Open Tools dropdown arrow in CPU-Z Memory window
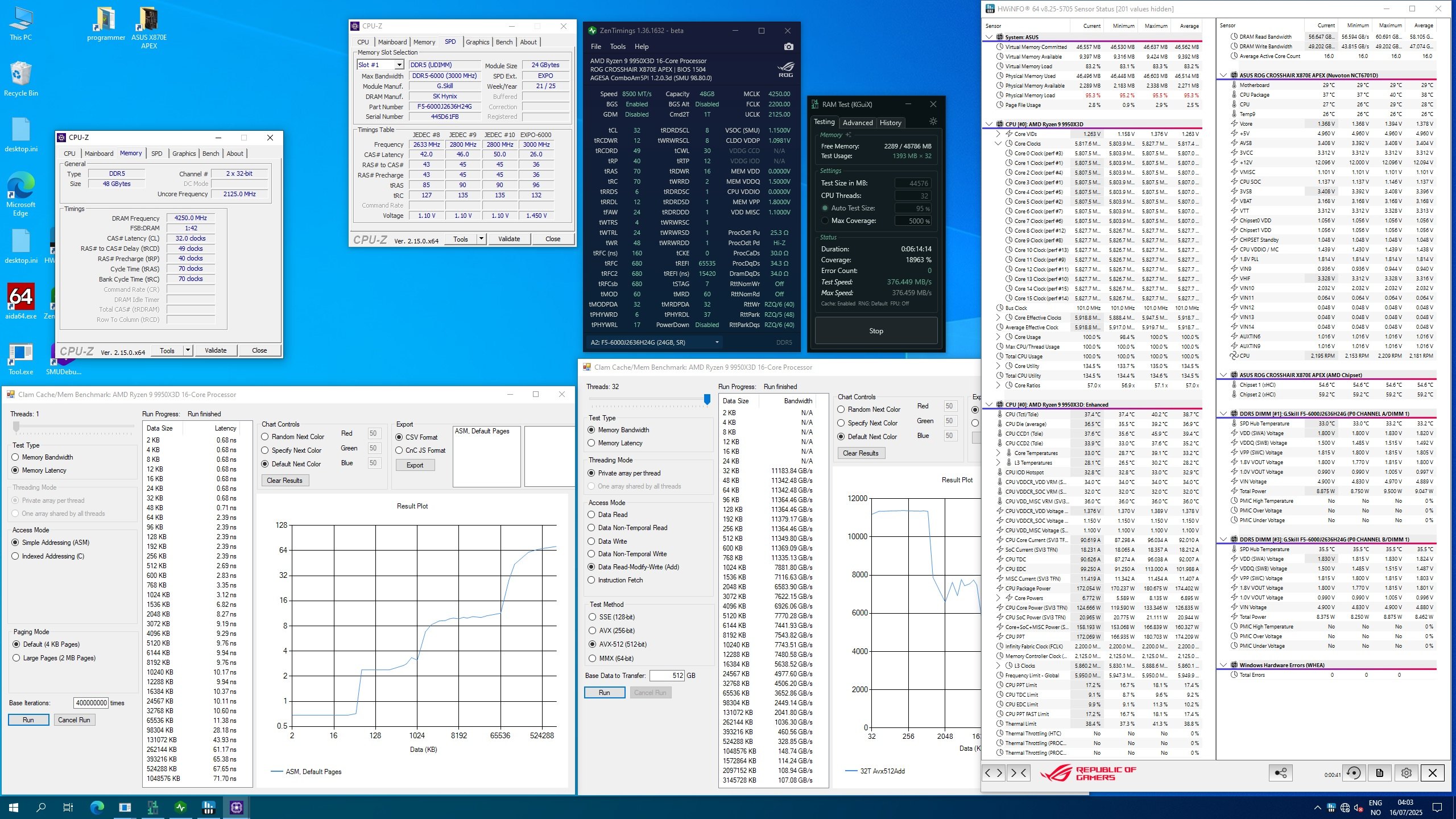Image resolution: width=1456 pixels, height=819 pixels. tap(188, 350)
